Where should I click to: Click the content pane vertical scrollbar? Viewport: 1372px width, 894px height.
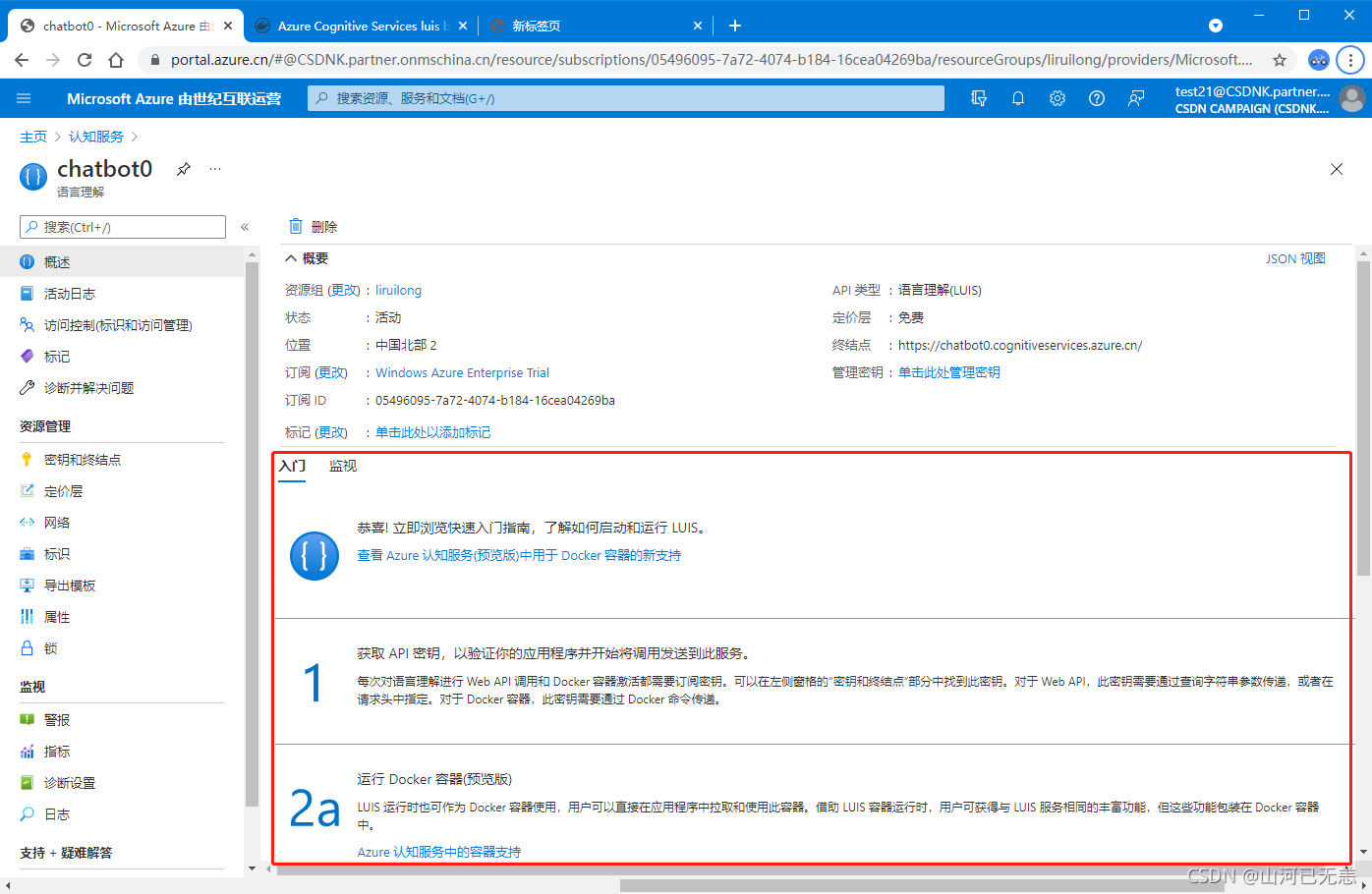[1363, 418]
